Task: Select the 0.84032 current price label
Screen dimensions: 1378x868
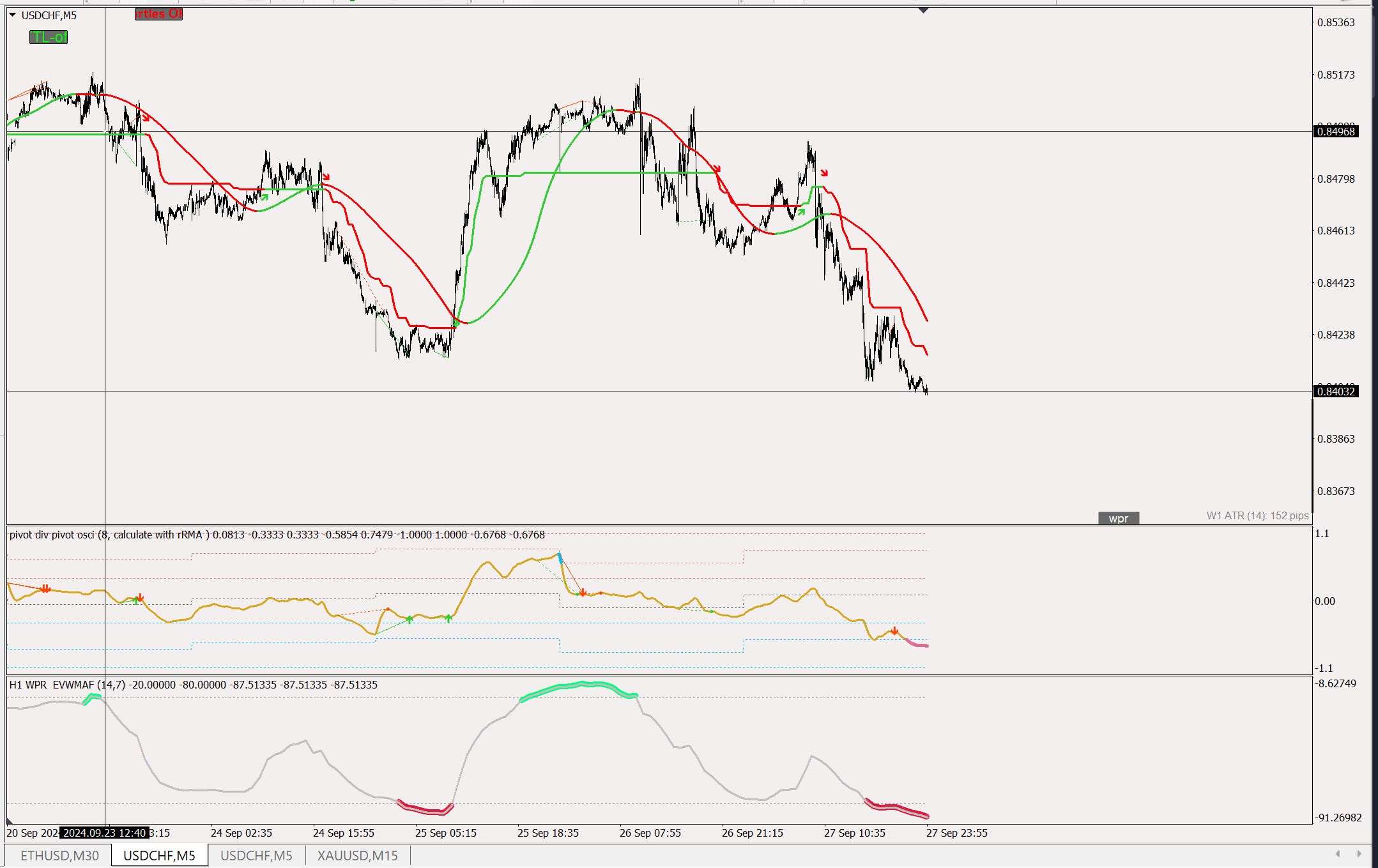Action: coord(1335,392)
